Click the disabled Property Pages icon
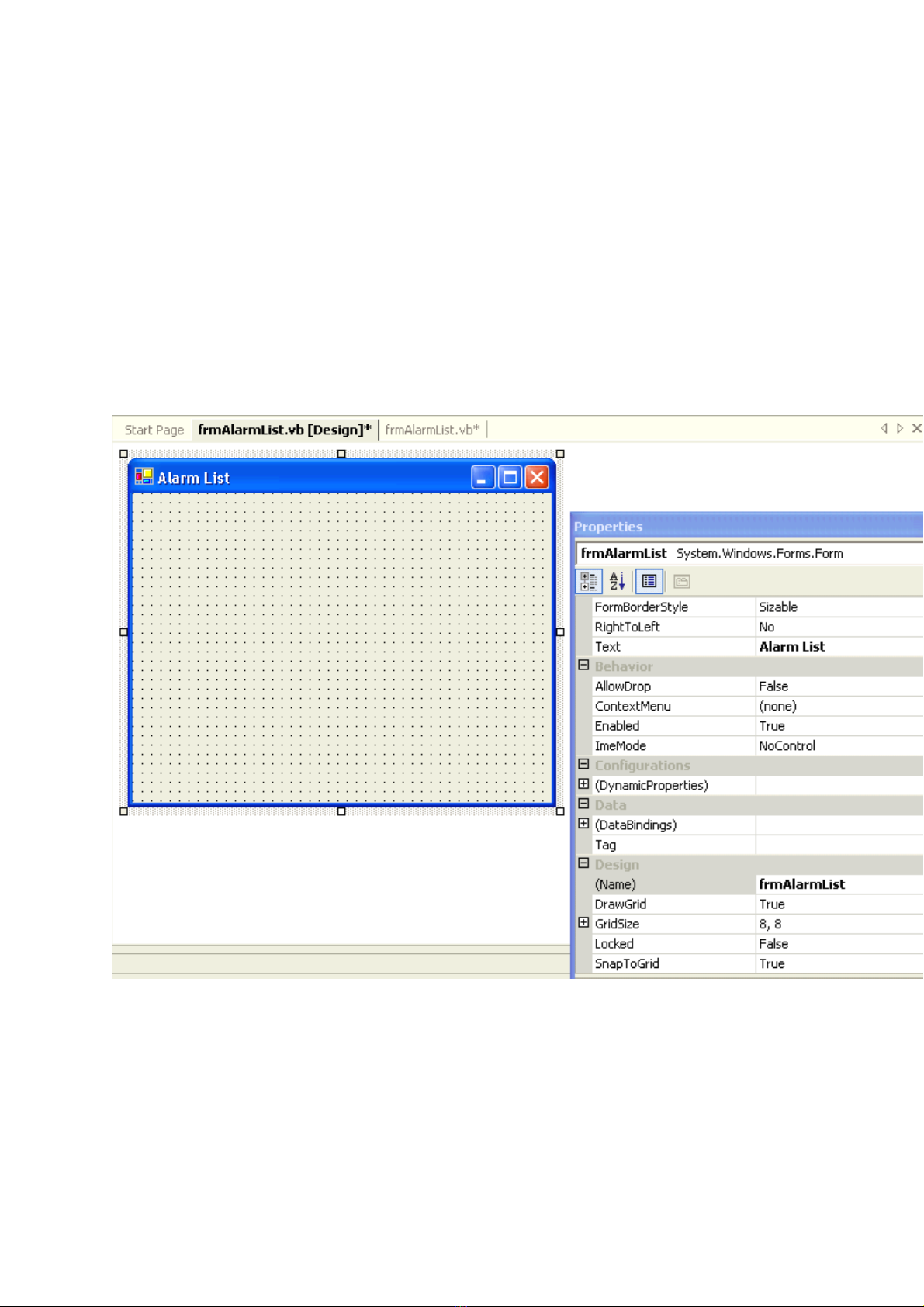This screenshot has height=1307, width=924. [x=682, y=581]
